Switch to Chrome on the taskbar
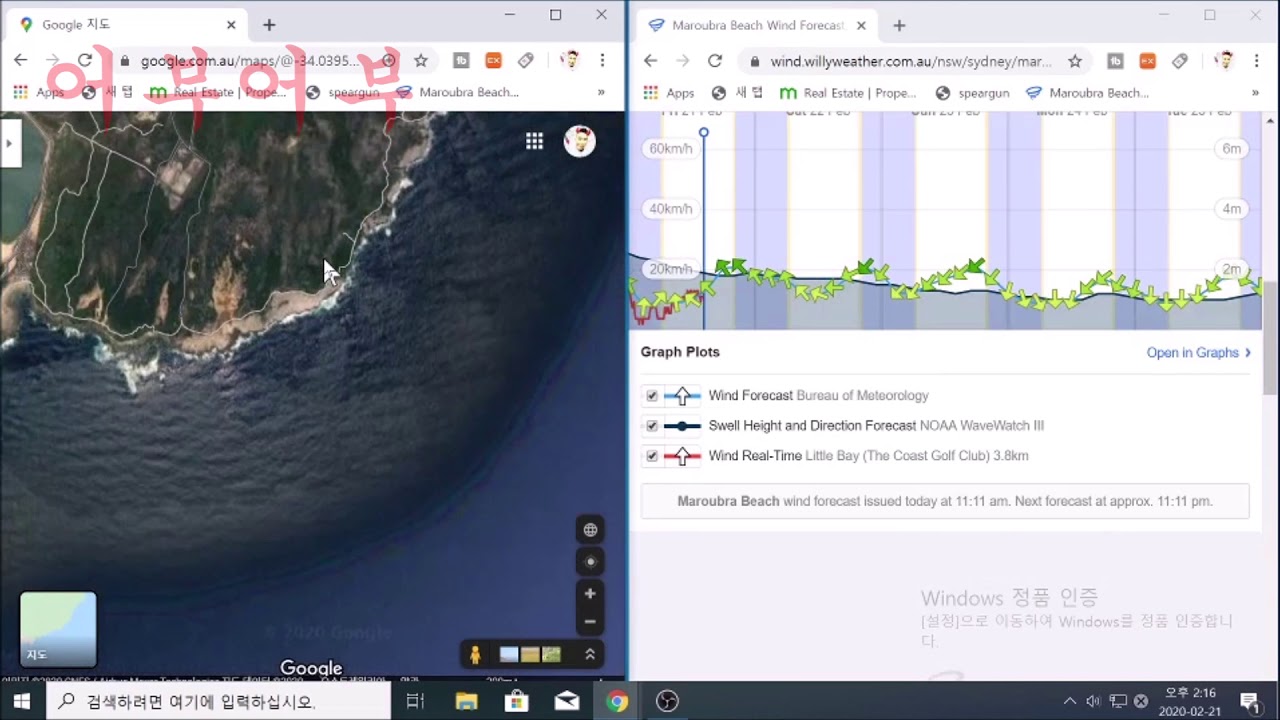 pyautogui.click(x=616, y=701)
